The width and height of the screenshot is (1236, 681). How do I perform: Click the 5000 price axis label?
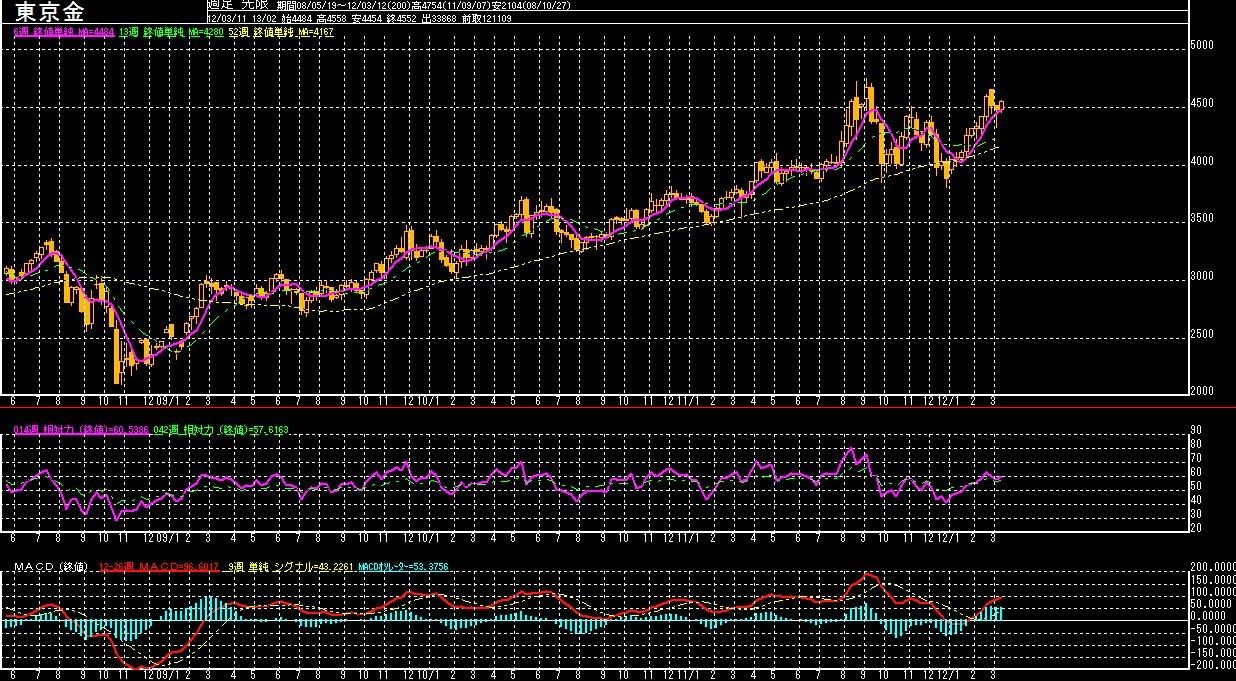point(1201,45)
